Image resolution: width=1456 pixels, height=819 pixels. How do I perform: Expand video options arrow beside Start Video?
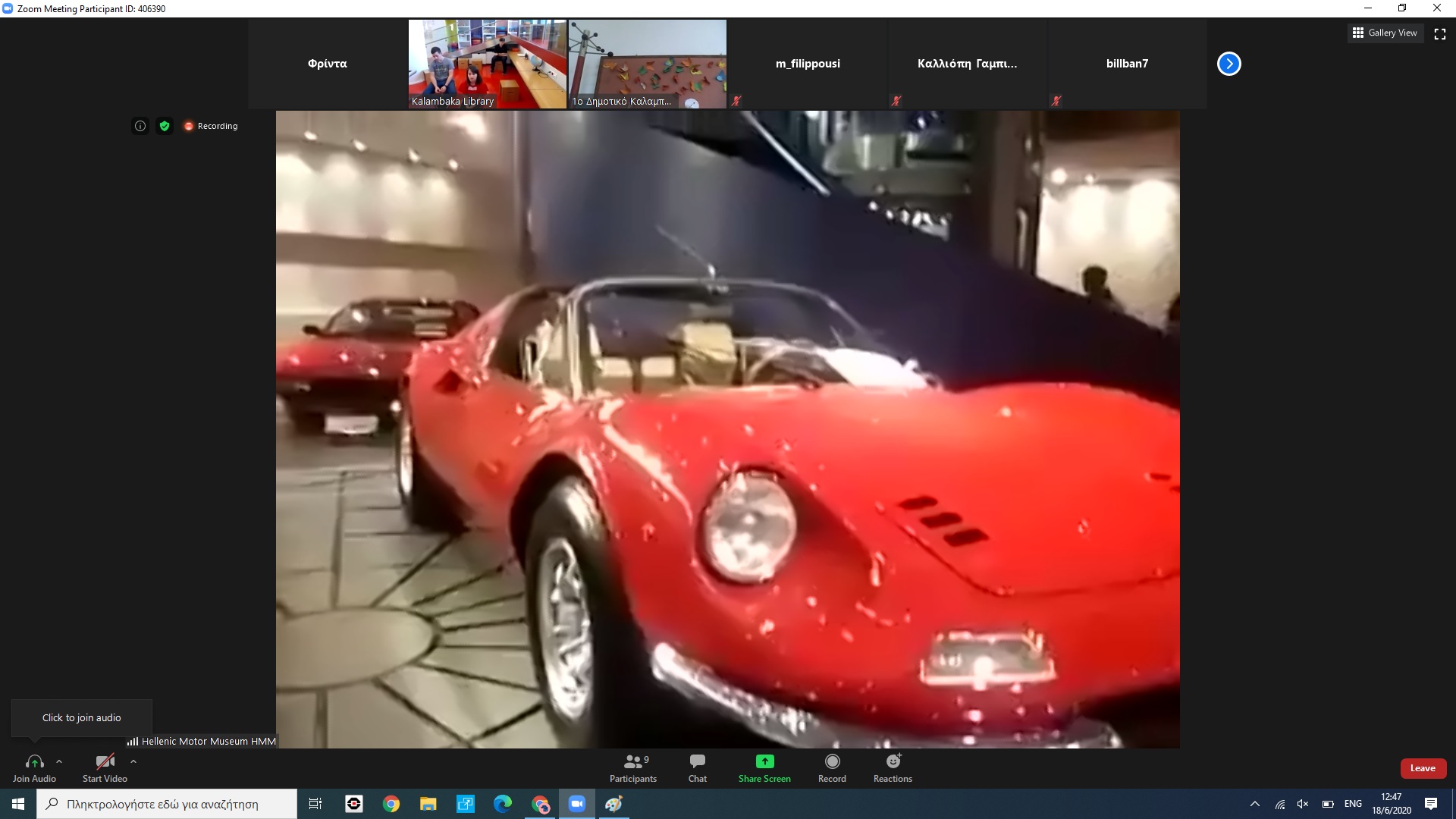pyautogui.click(x=133, y=761)
